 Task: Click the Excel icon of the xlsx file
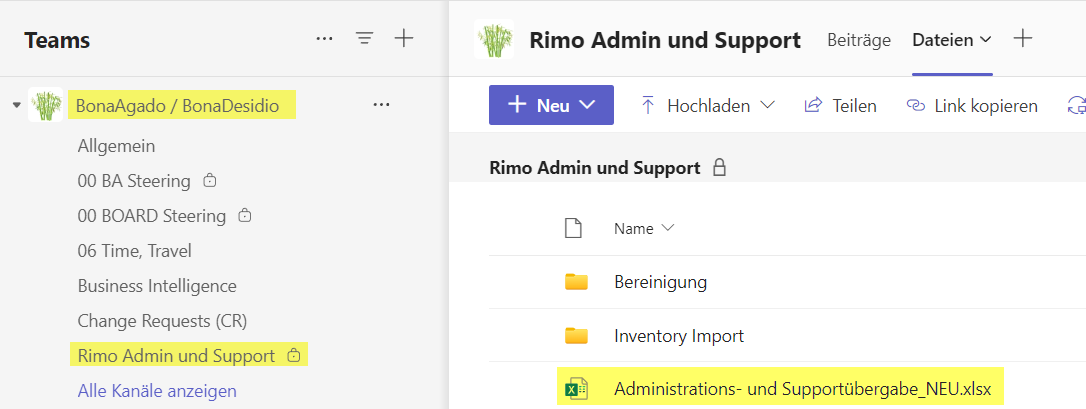(576, 390)
